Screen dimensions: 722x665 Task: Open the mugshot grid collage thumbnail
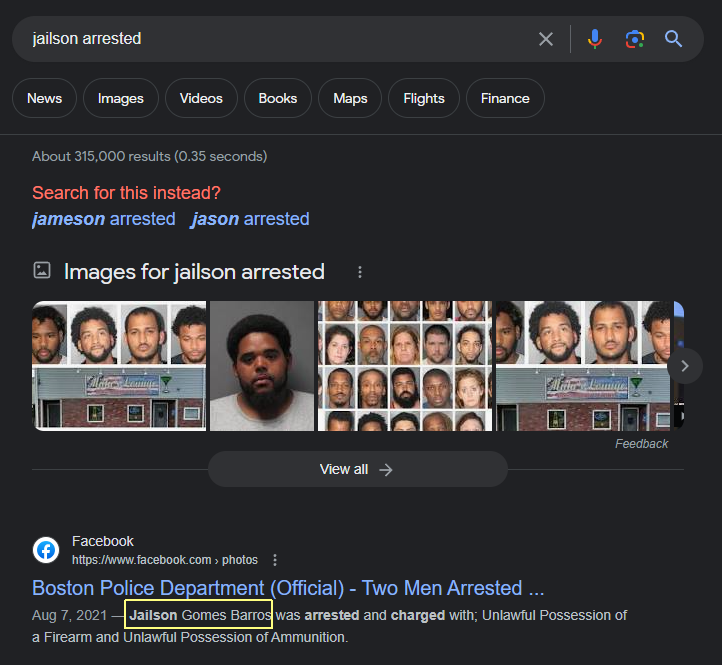(405, 366)
